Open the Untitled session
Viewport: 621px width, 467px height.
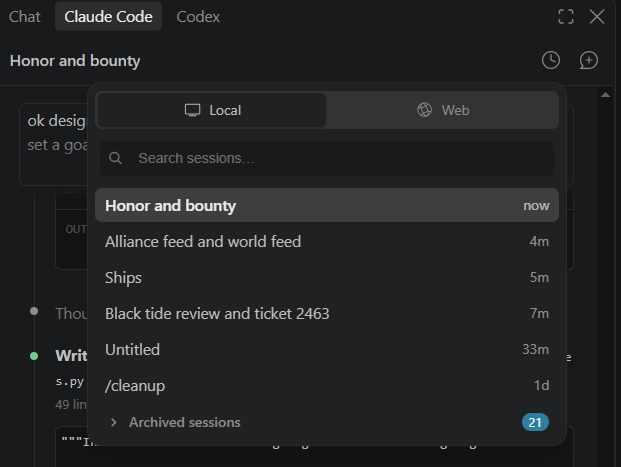pos(327,350)
